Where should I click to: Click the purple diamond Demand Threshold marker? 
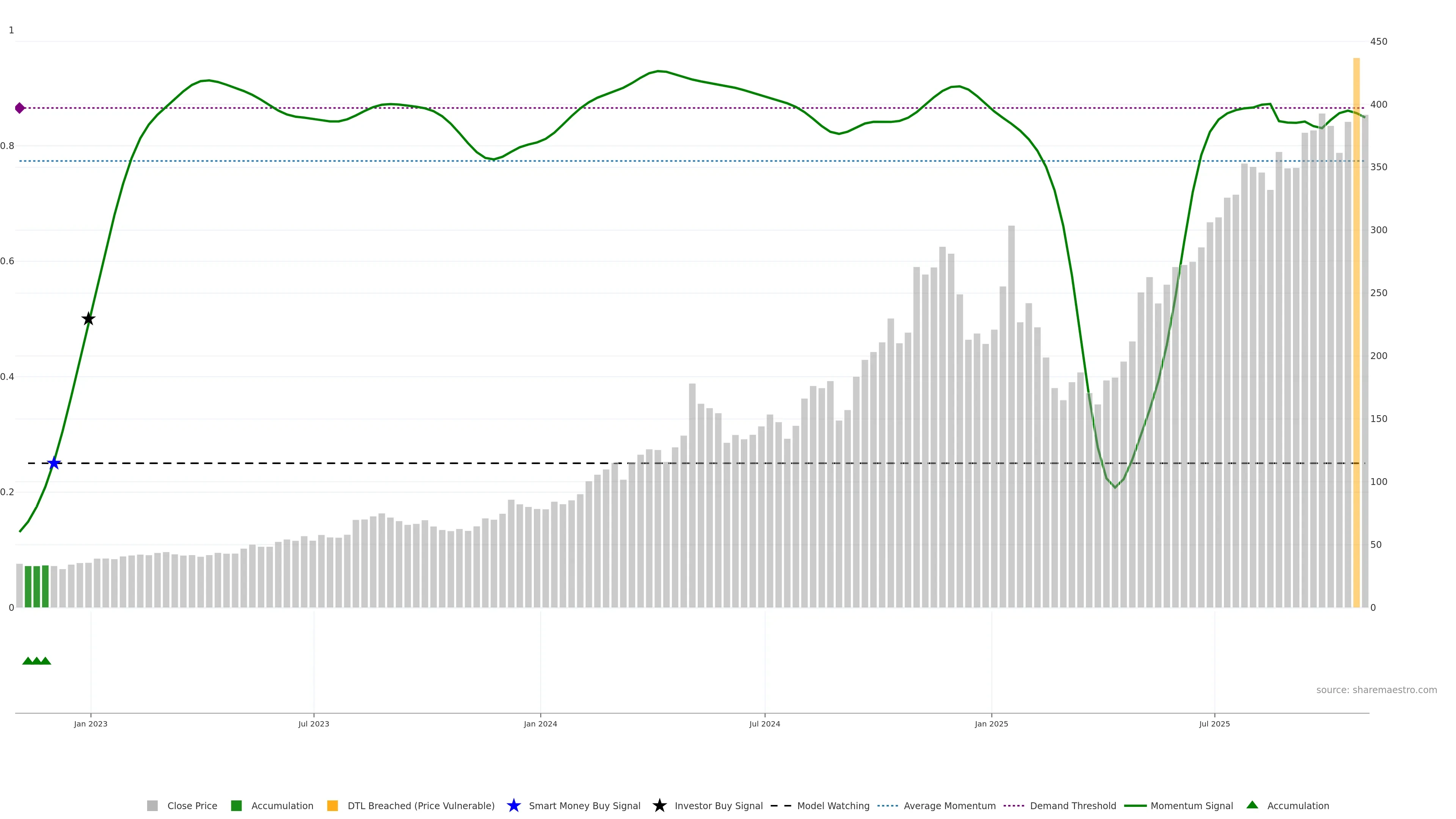(20, 108)
